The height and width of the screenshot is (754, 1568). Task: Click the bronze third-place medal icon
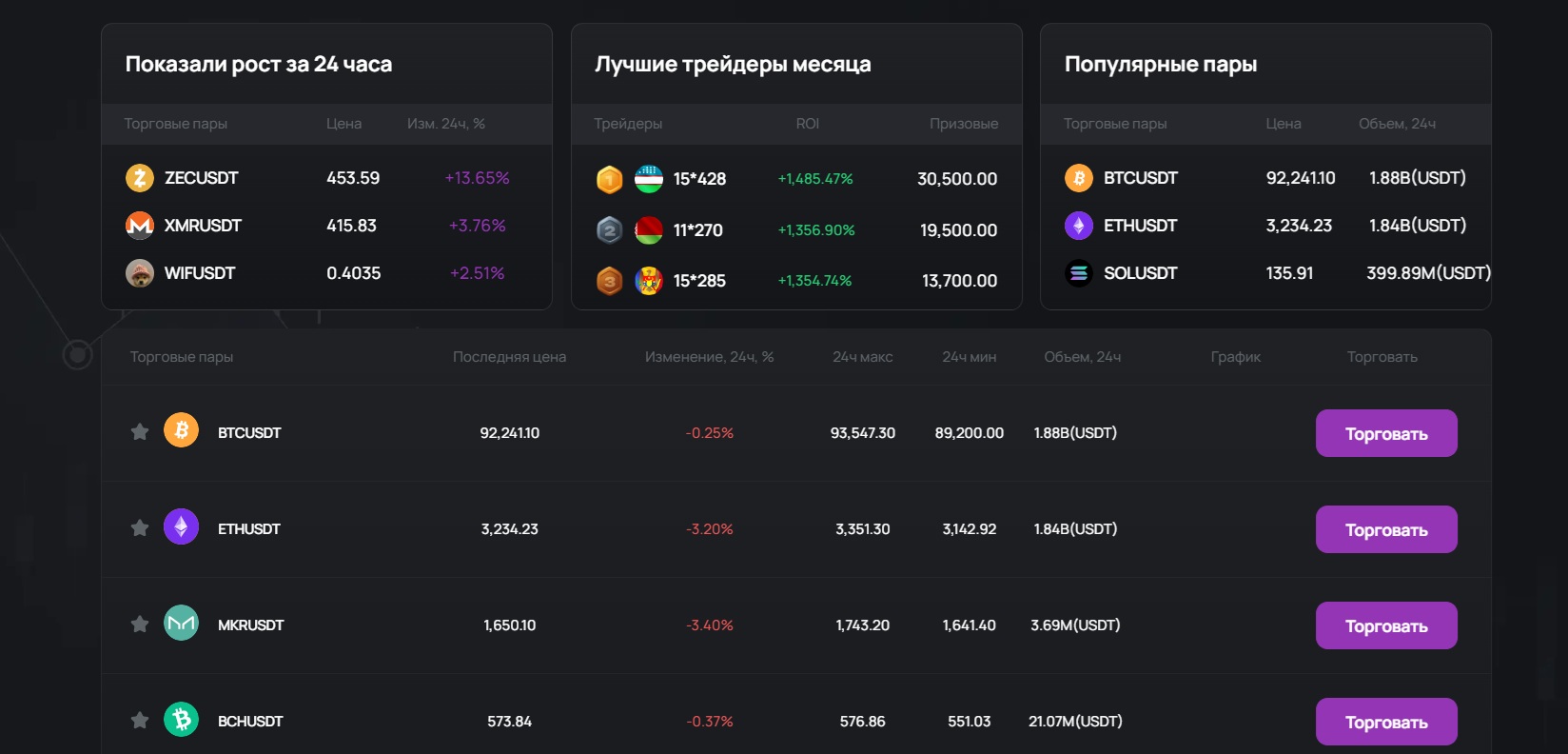(610, 281)
